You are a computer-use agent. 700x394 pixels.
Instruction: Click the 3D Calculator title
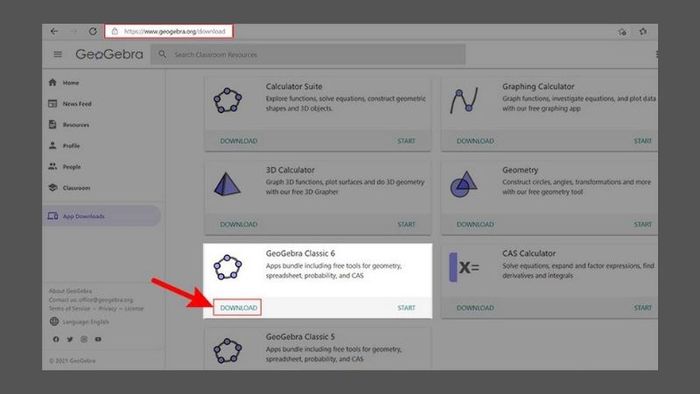point(290,170)
